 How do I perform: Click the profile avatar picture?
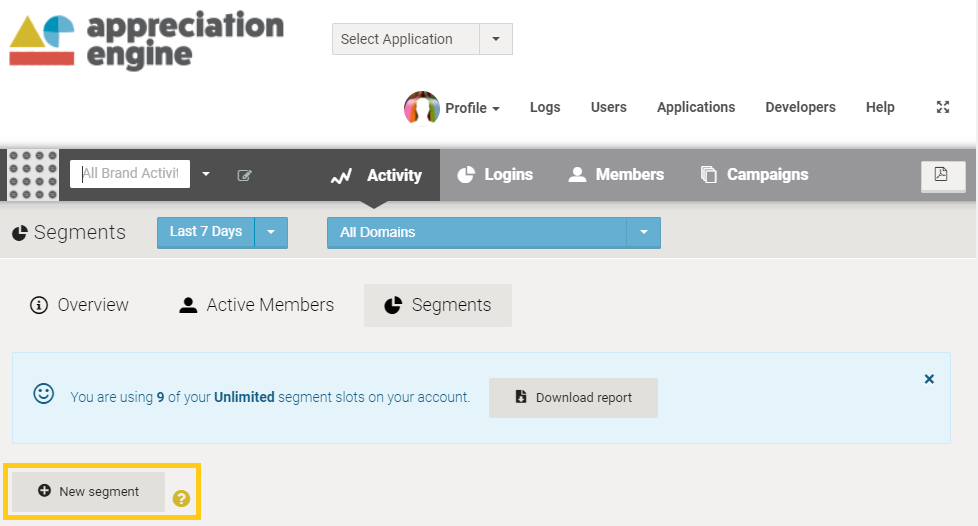point(422,108)
